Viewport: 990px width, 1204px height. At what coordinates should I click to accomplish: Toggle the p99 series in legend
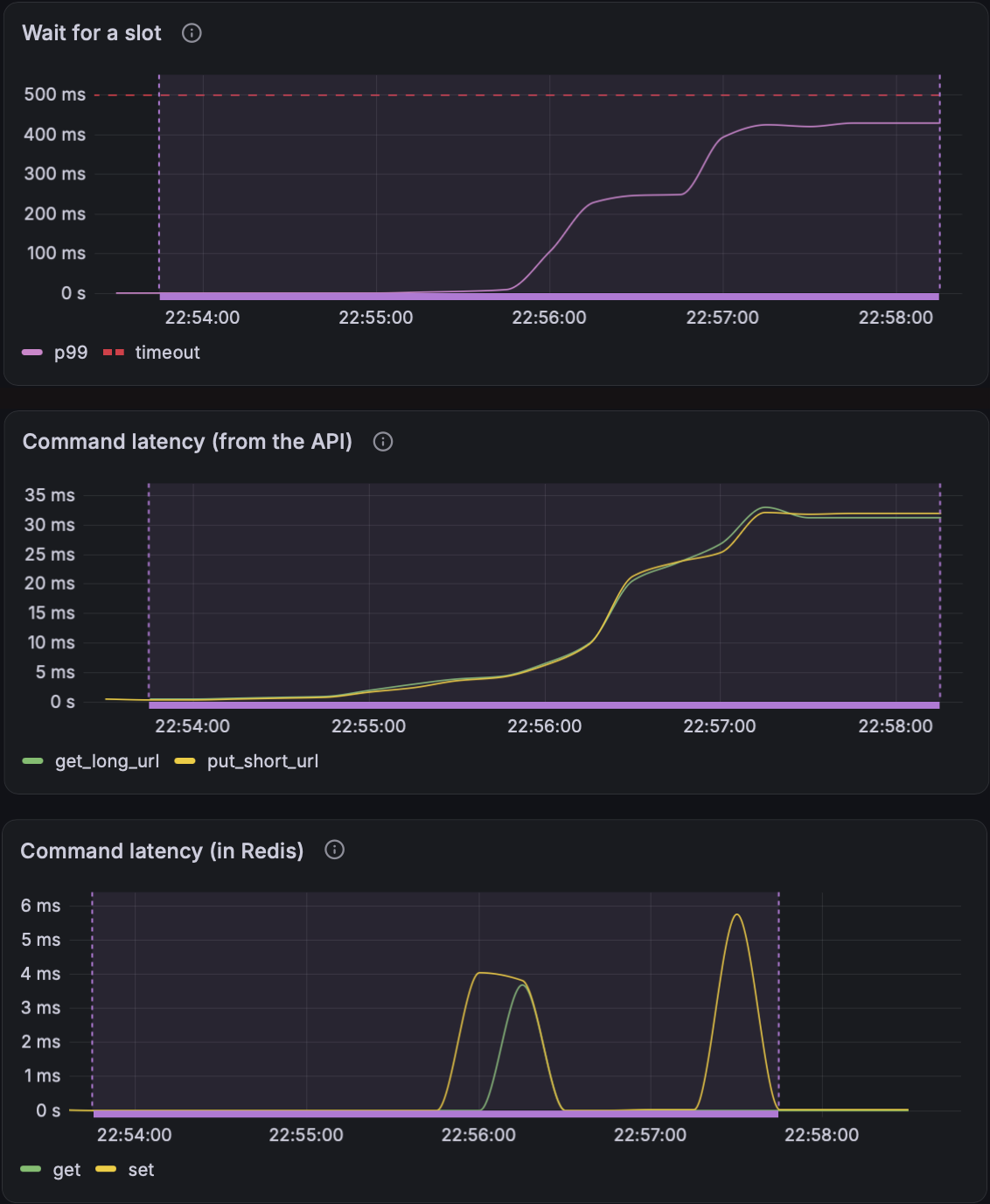click(x=71, y=353)
